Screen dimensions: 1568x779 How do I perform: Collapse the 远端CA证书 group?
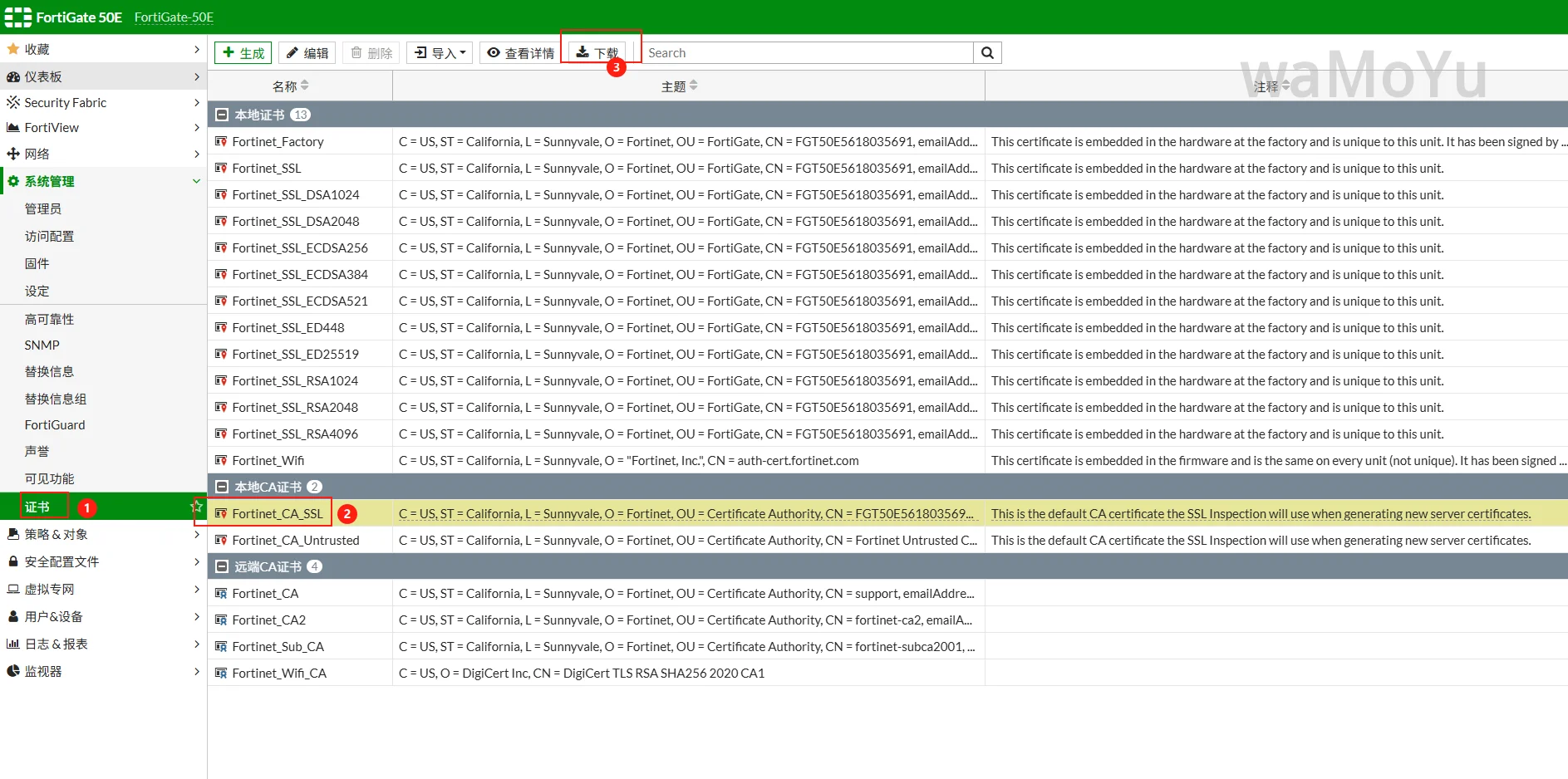point(222,566)
